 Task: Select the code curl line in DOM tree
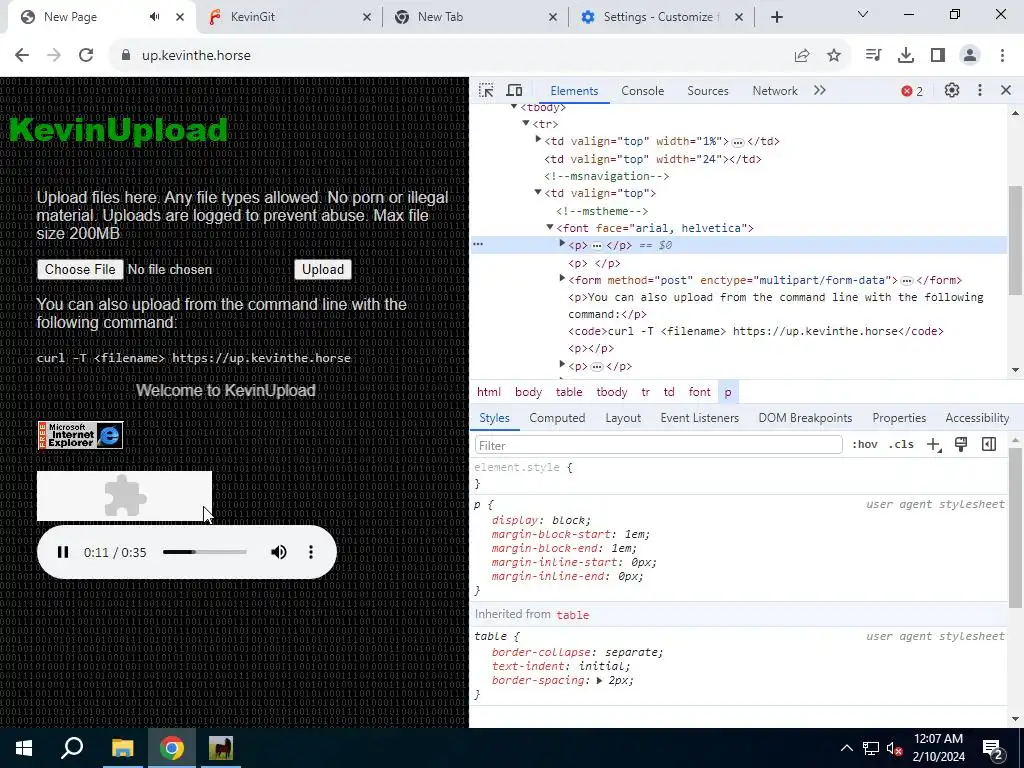tap(756, 332)
